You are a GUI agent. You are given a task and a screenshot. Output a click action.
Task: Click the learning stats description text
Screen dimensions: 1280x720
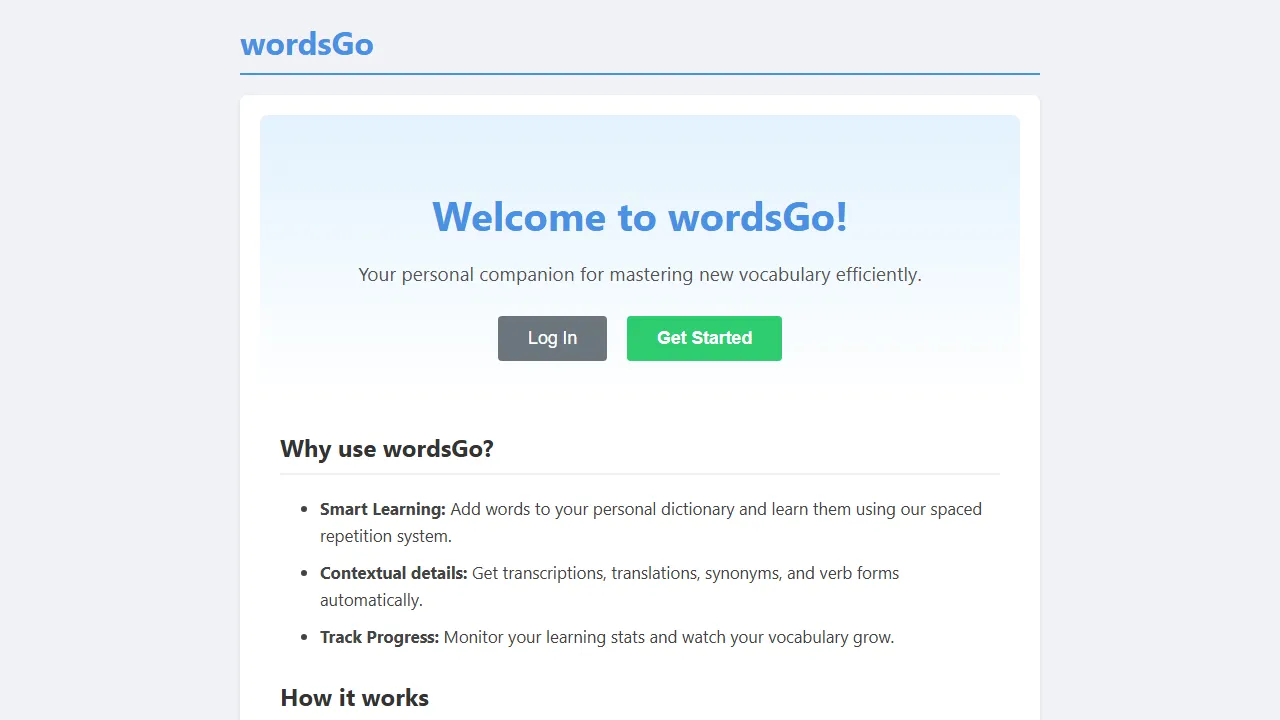tap(668, 637)
